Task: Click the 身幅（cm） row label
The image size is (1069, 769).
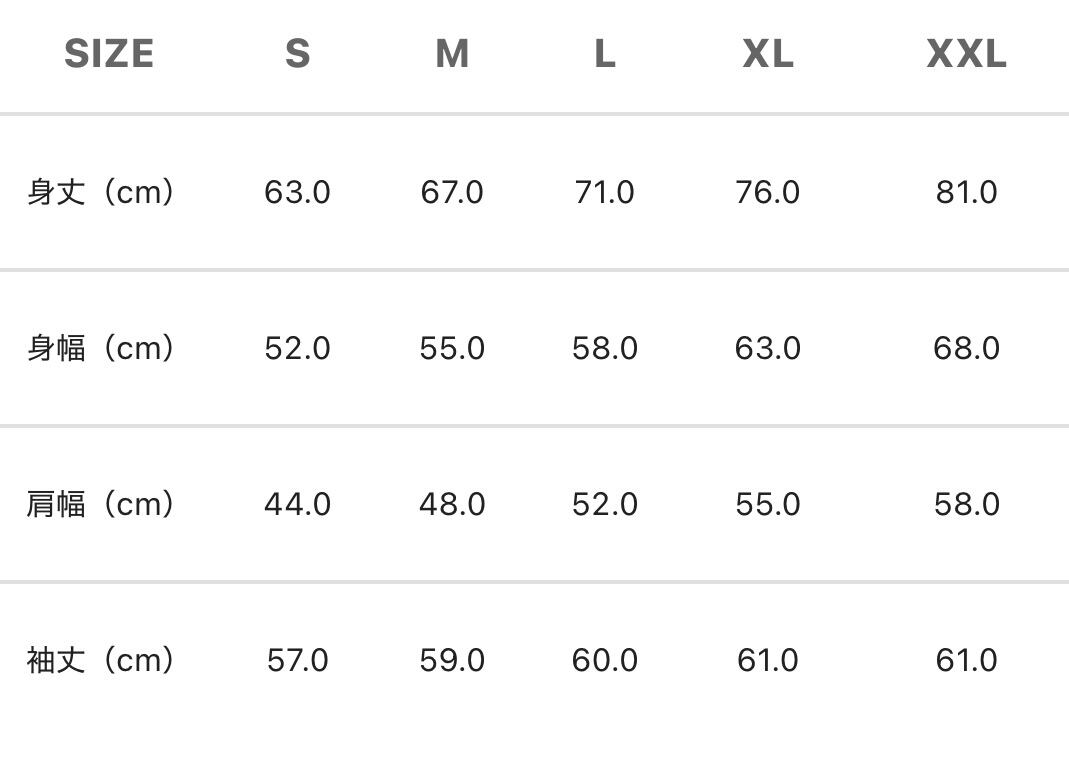Action: 101,348
